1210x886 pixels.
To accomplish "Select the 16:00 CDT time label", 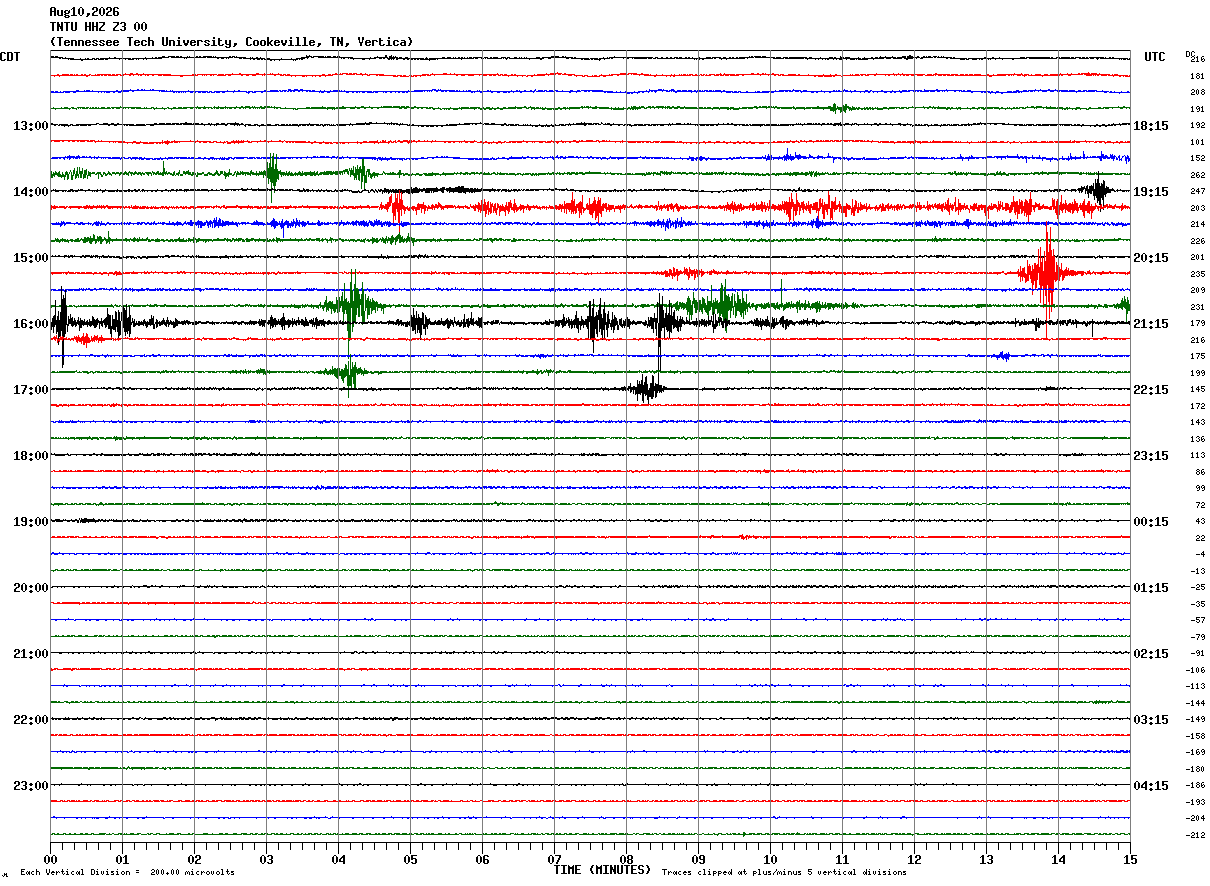I will [30, 324].
